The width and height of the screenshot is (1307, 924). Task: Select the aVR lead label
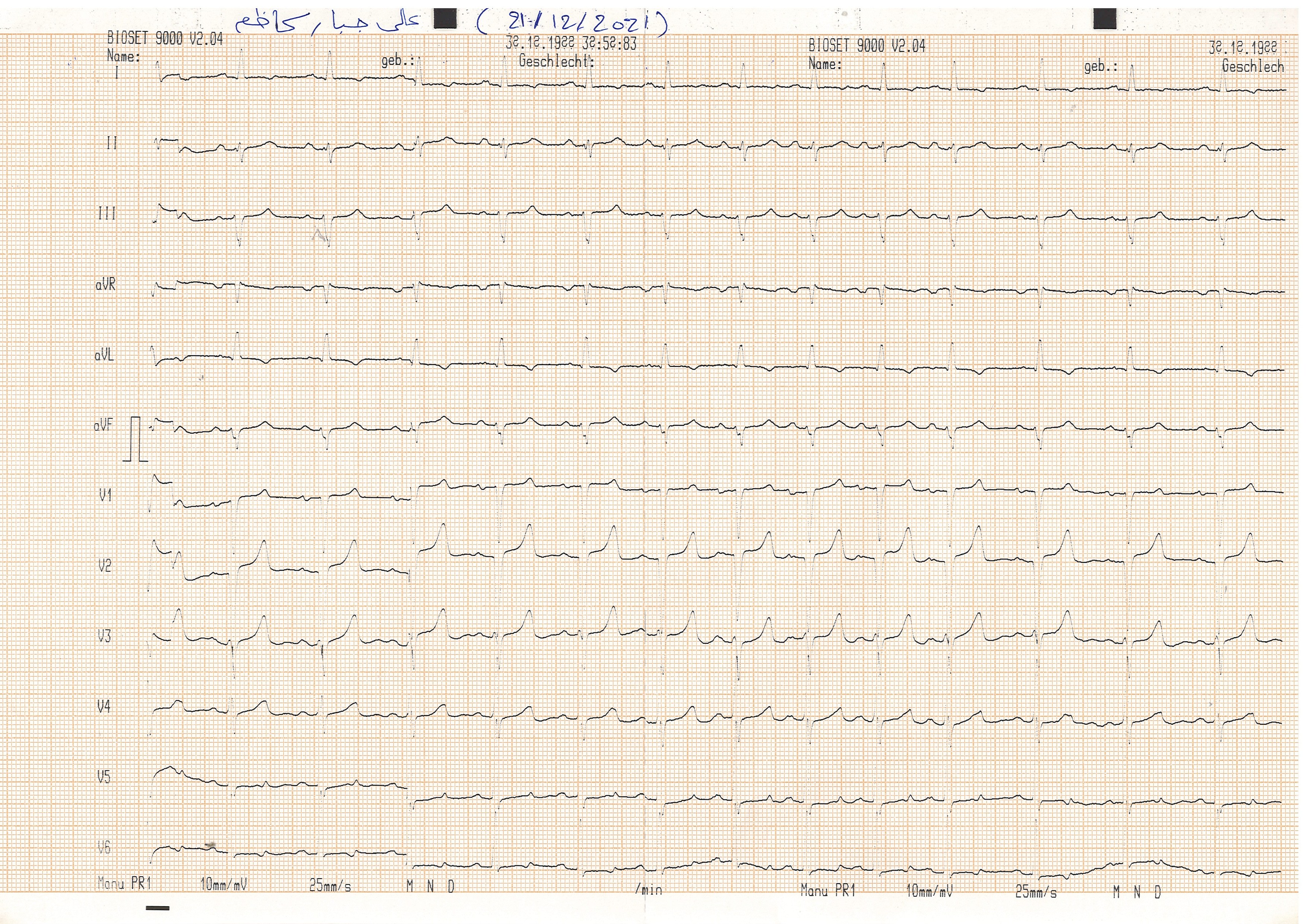(105, 284)
